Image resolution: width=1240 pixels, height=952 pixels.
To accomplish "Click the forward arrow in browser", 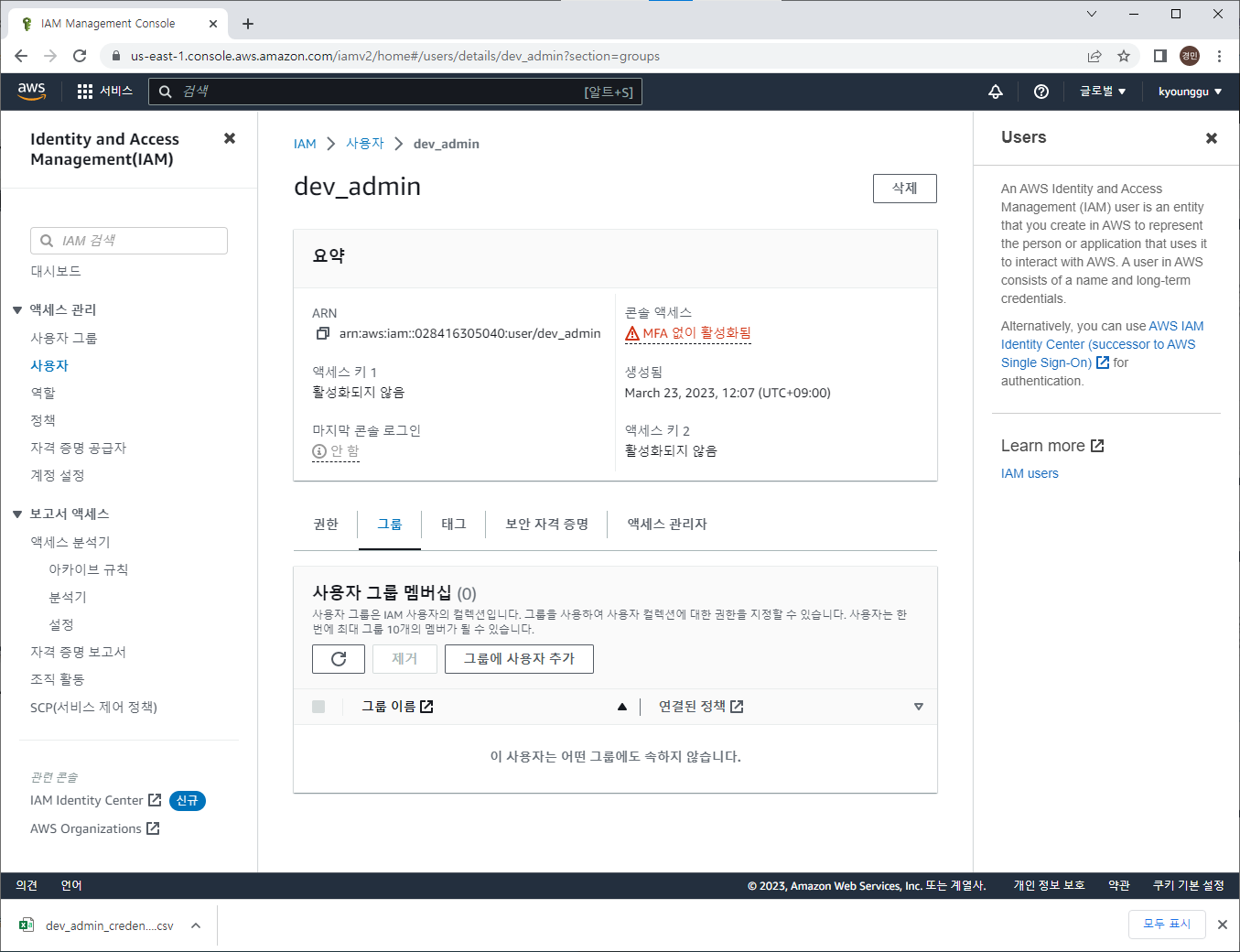I will (x=50, y=56).
